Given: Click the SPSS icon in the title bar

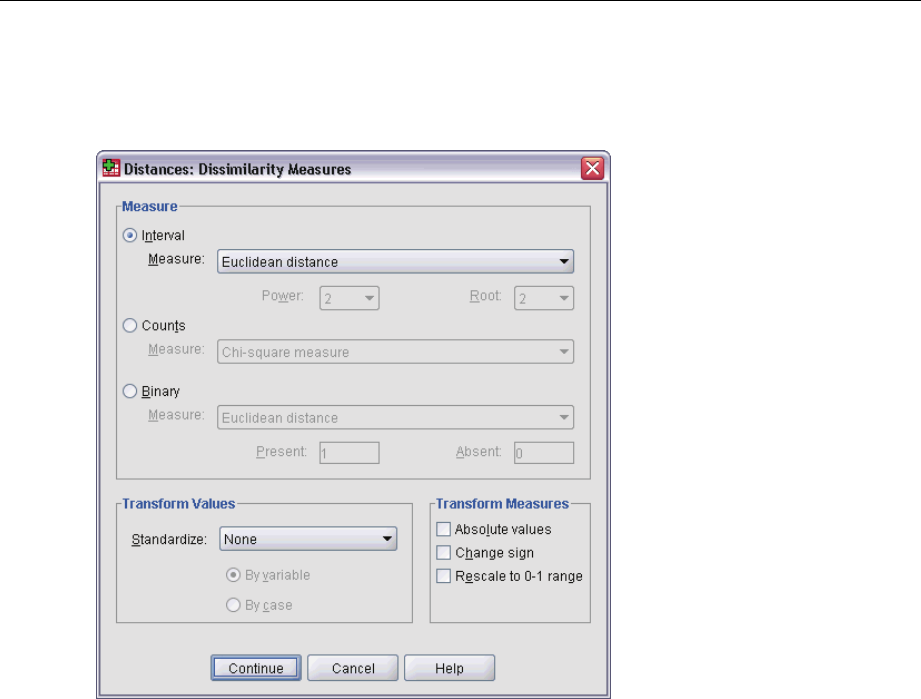Looking at the screenshot, I should pyautogui.click(x=111, y=168).
